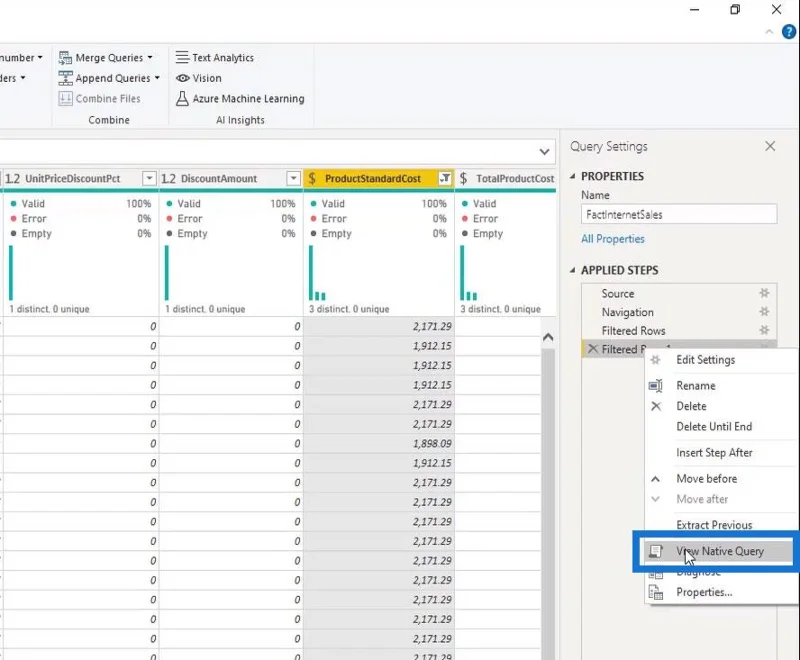800x660 pixels.
Task: Click the Edit Settings gear icon in the menu
Action: coord(656,360)
